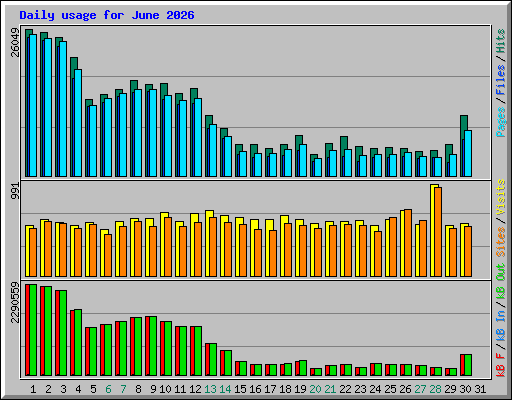Click day 1 green kB bar
Viewport: 512px width, 400px height.
point(33,330)
